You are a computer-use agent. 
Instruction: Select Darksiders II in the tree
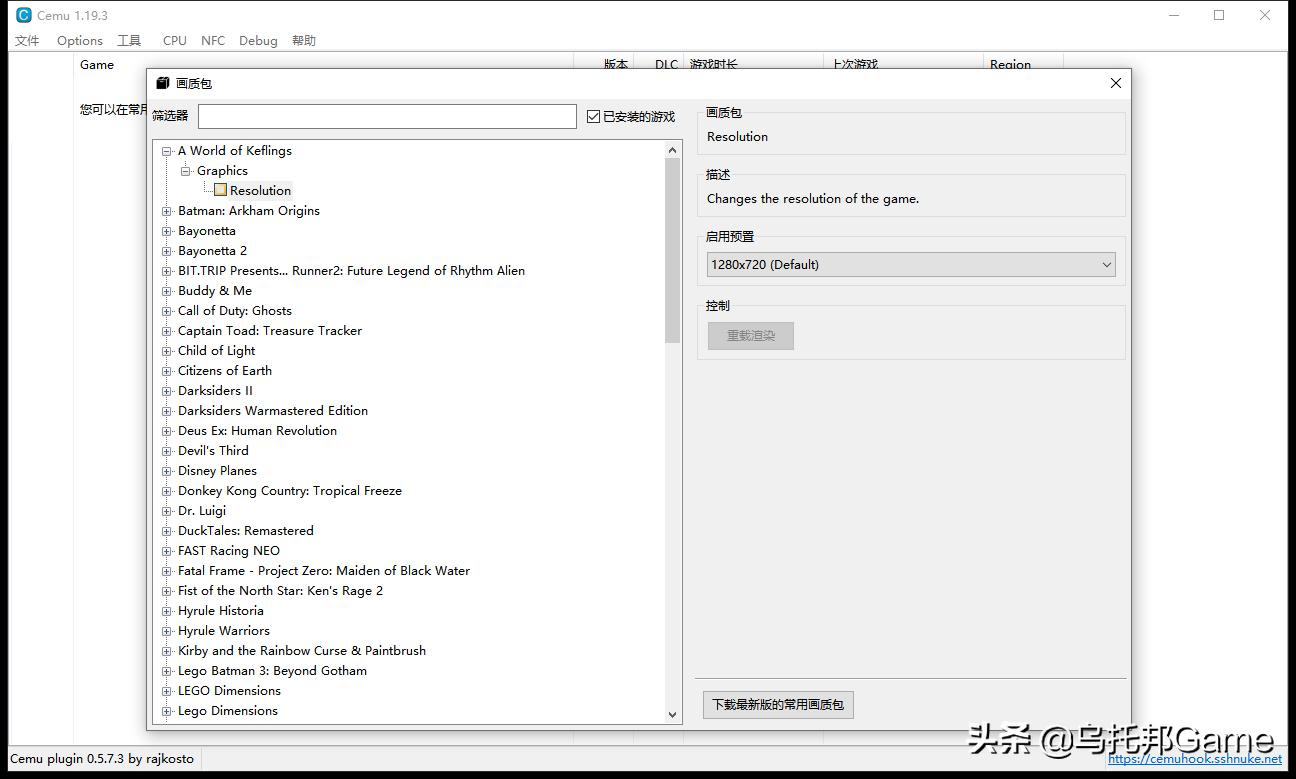215,391
